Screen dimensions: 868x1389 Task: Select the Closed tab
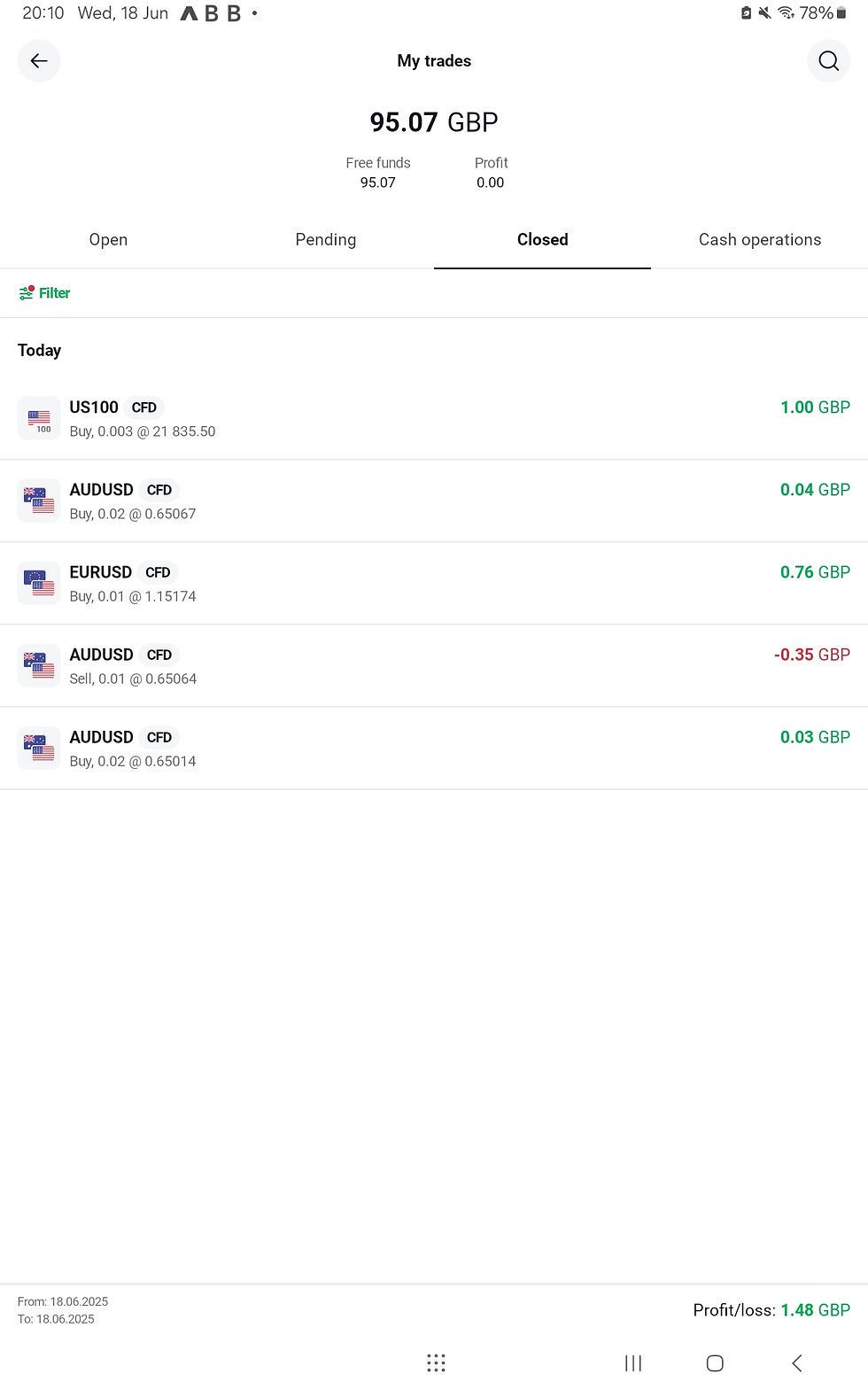pyautogui.click(x=542, y=240)
